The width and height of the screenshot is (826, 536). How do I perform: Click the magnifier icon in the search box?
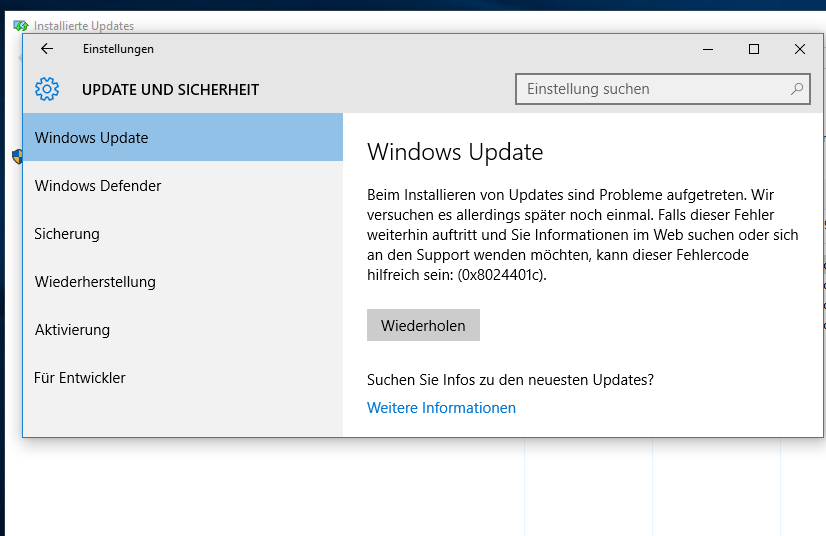click(796, 89)
